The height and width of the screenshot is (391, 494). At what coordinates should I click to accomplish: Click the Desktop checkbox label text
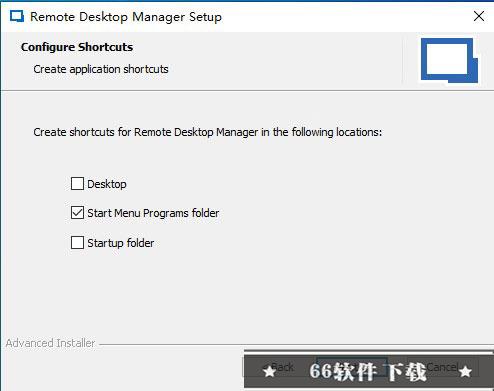pos(107,184)
